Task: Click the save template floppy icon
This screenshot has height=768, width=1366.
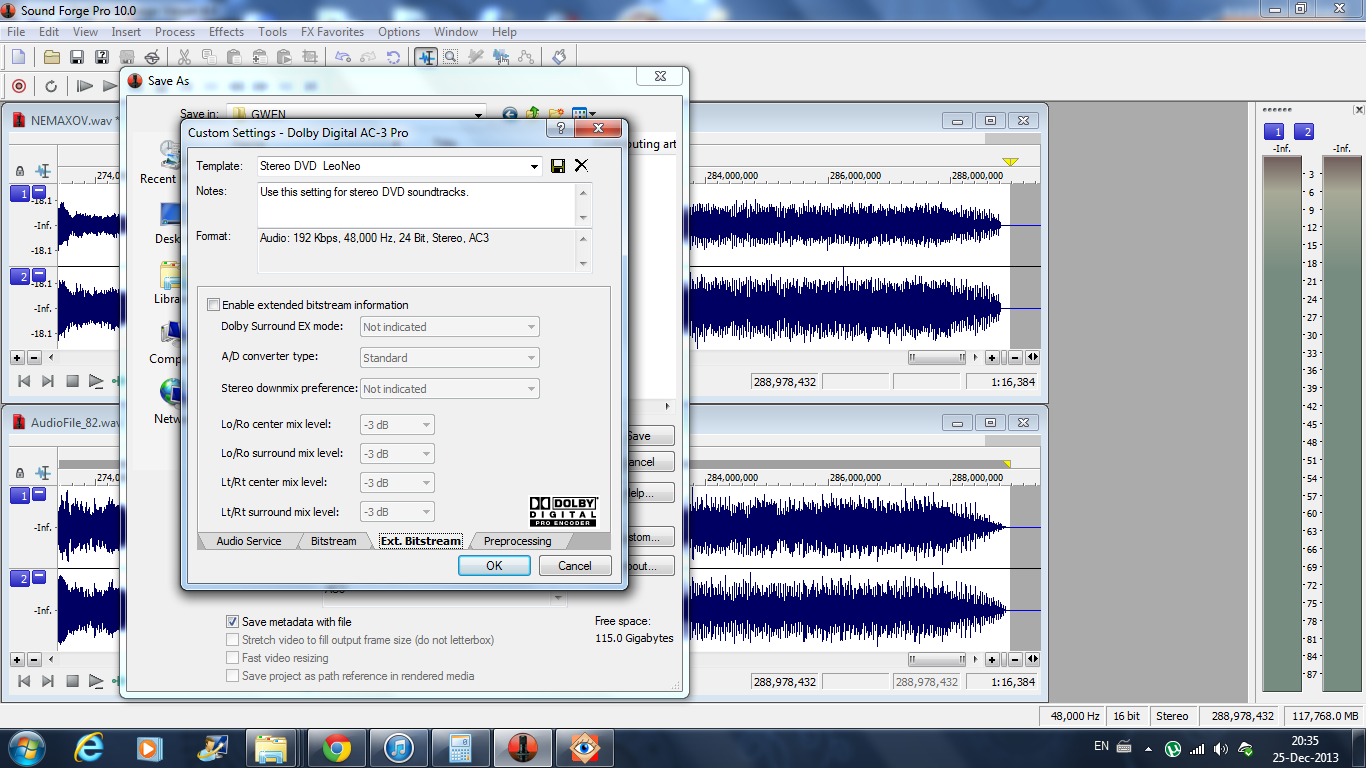Action: coord(558,166)
